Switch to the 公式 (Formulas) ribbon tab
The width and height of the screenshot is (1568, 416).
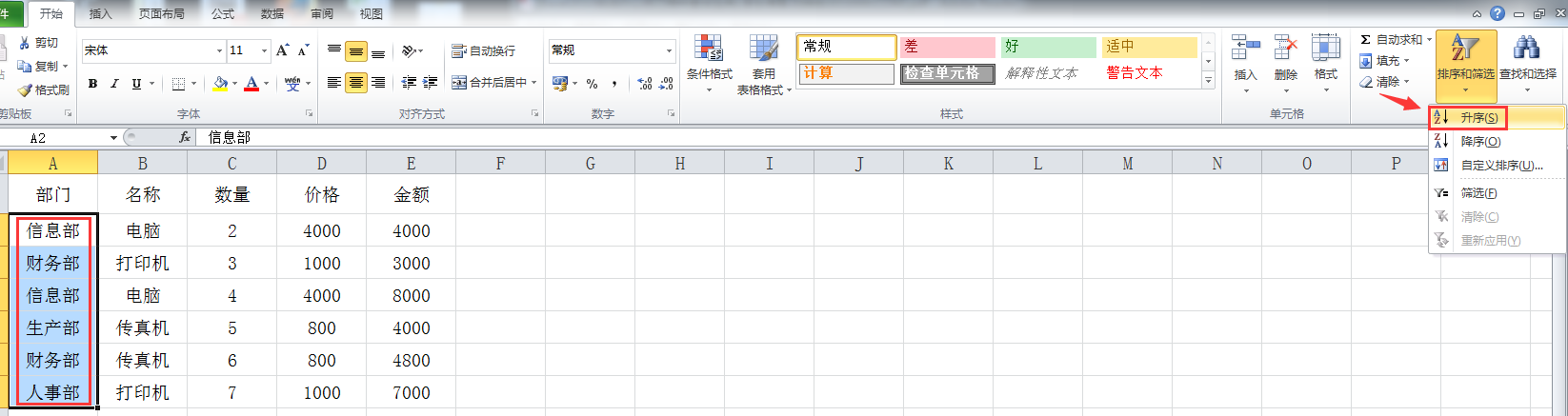point(223,14)
